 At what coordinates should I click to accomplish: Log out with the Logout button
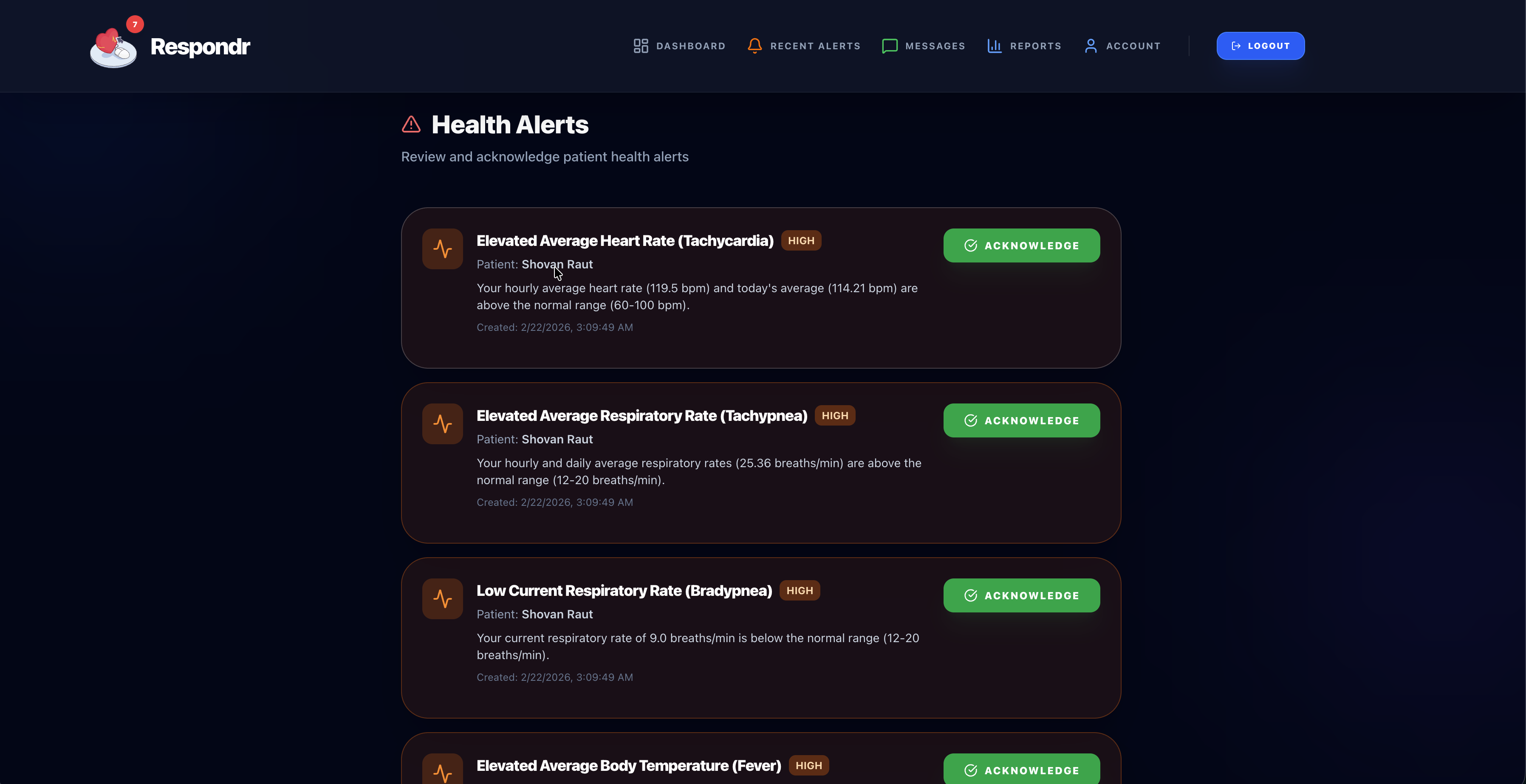1260,45
